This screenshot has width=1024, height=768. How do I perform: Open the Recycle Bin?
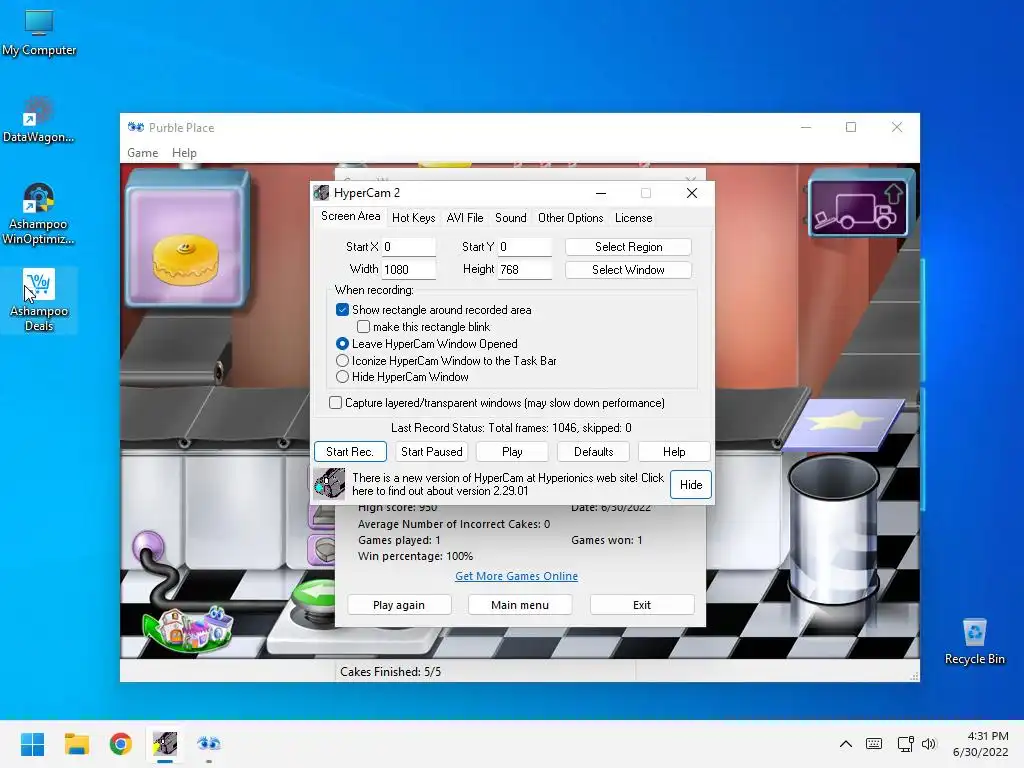(974, 641)
